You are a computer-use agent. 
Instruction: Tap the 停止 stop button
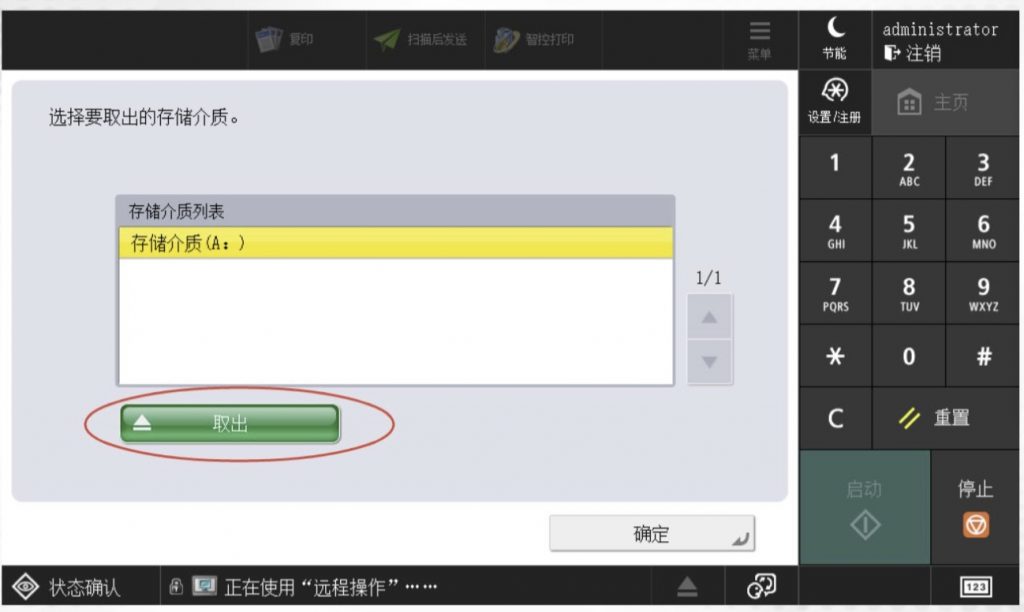click(x=975, y=507)
